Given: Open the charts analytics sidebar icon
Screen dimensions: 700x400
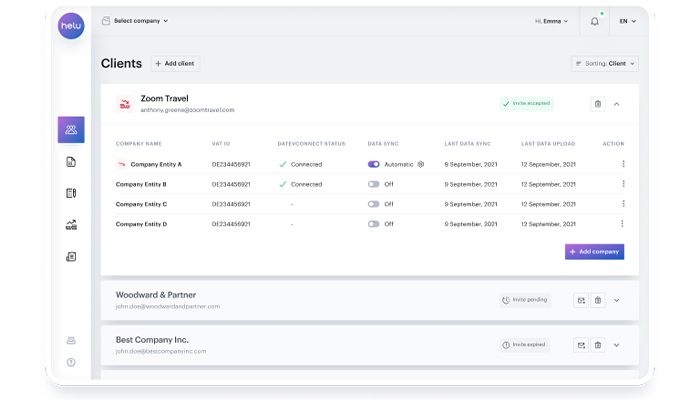Looking at the screenshot, I should [71, 225].
